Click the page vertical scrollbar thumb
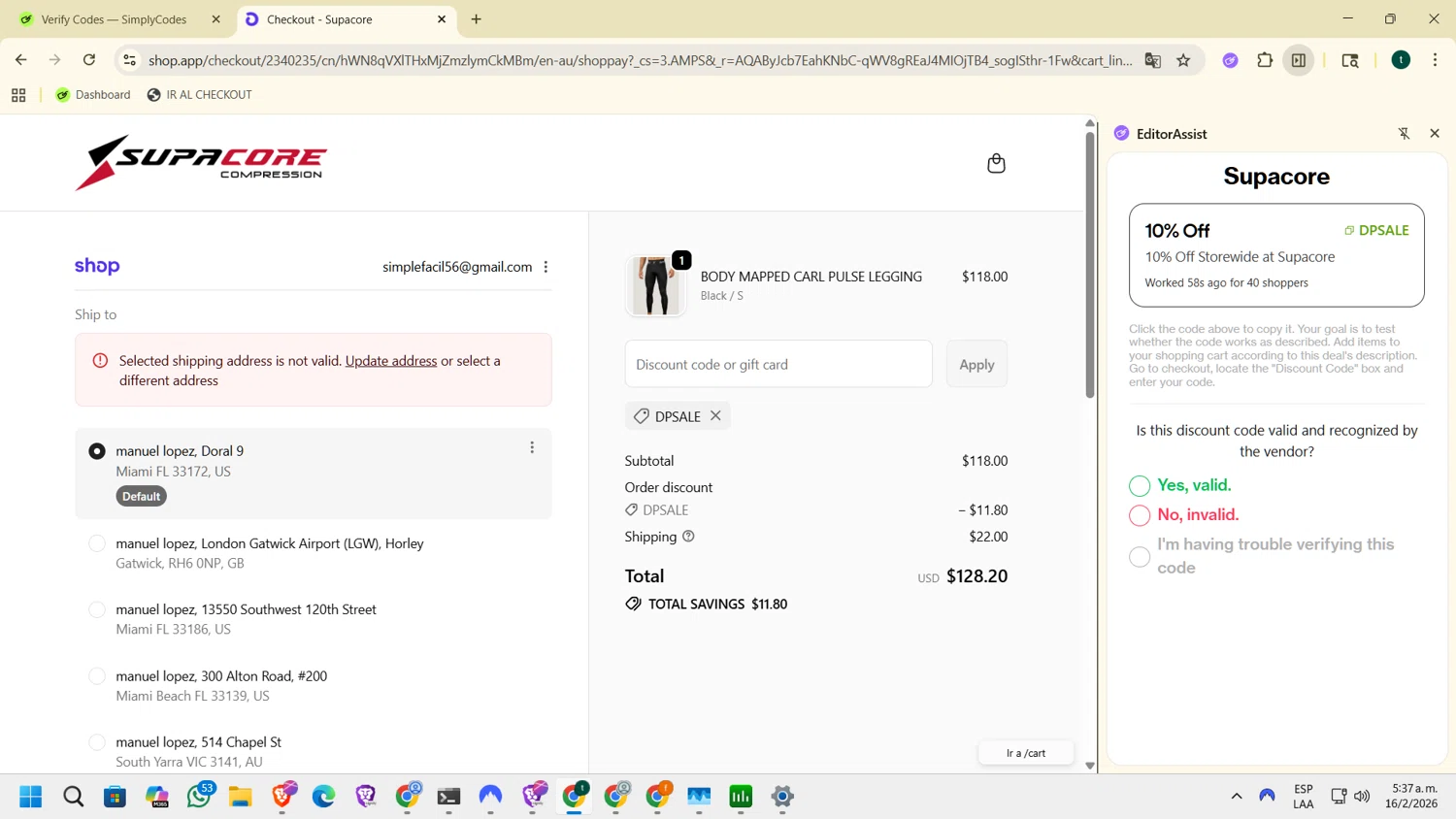1456x819 pixels. point(1090,264)
